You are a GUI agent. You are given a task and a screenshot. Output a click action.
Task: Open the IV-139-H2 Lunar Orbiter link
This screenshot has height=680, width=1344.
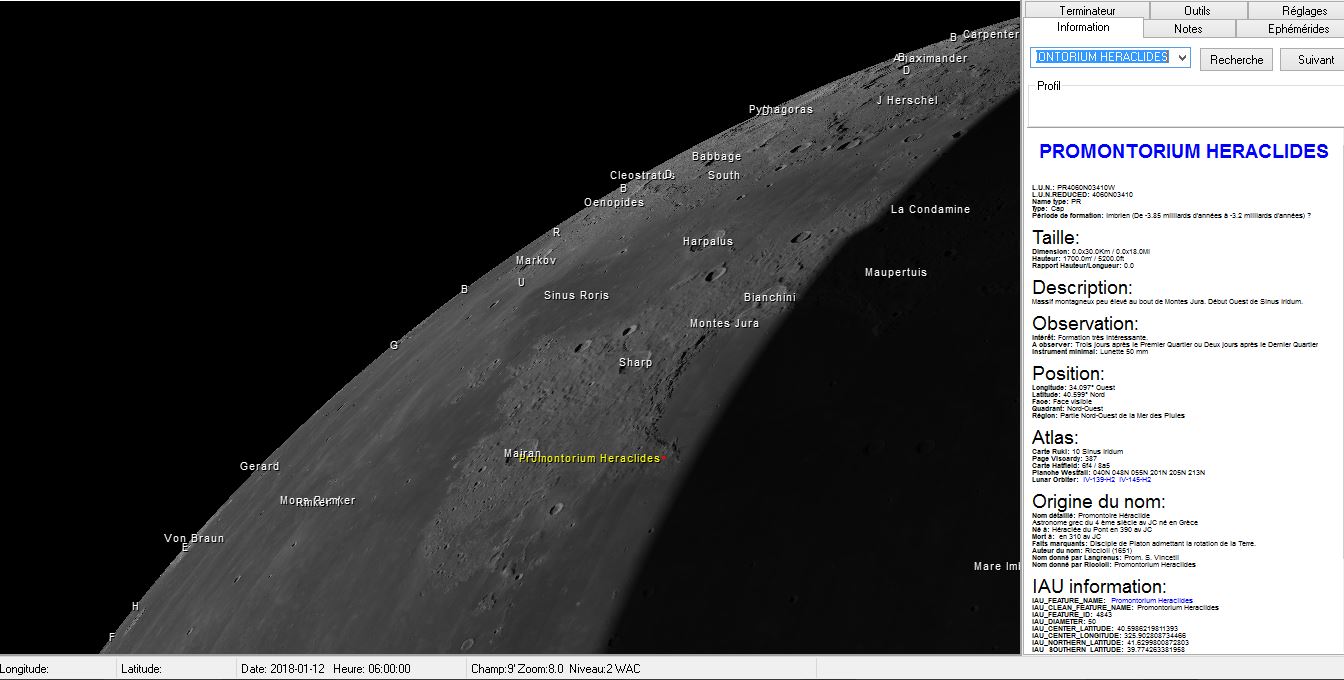[x=1098, y=480]
